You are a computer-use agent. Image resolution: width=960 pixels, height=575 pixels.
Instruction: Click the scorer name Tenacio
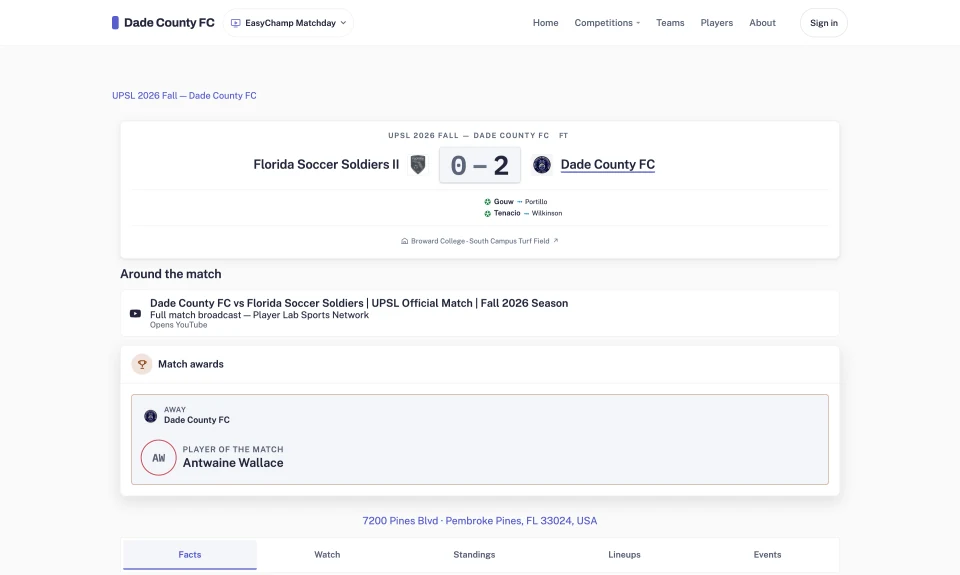click(507, 213)
